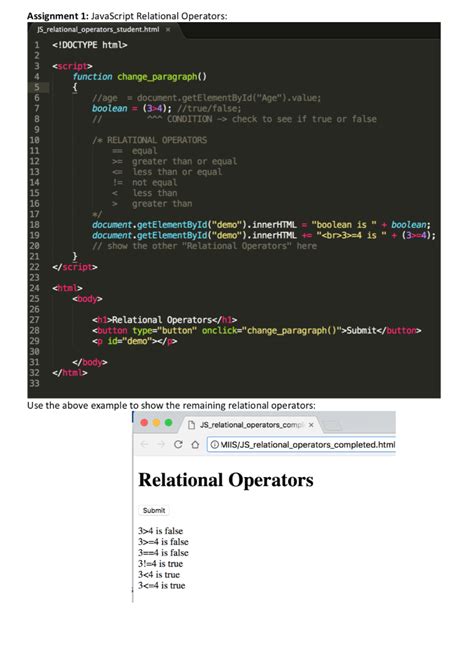
Task: Click the yellow minimize window button
Action: coord(157,422)
